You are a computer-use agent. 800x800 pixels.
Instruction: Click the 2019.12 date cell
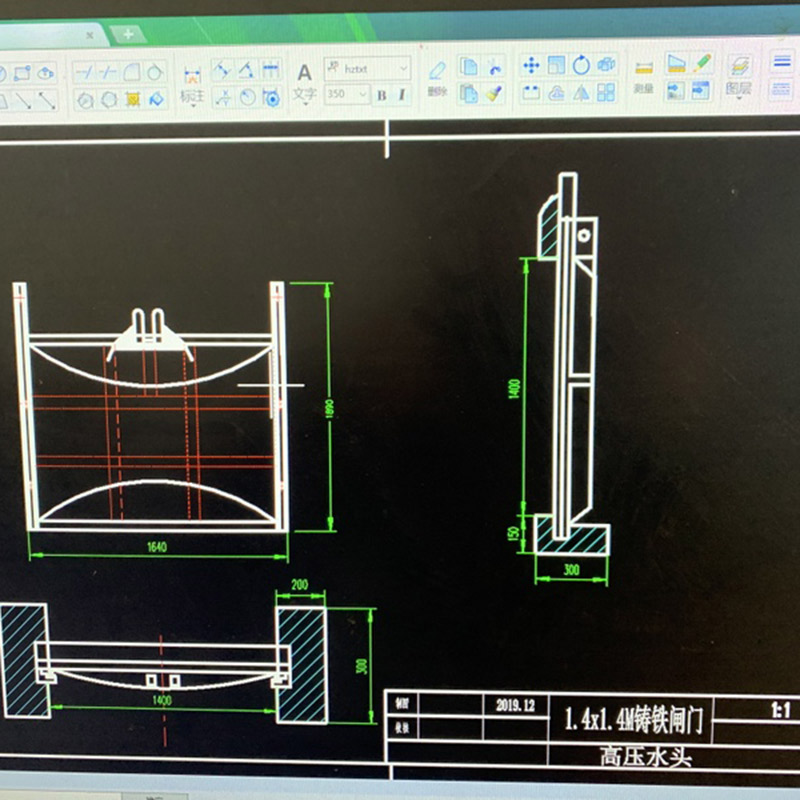[515, 705]
